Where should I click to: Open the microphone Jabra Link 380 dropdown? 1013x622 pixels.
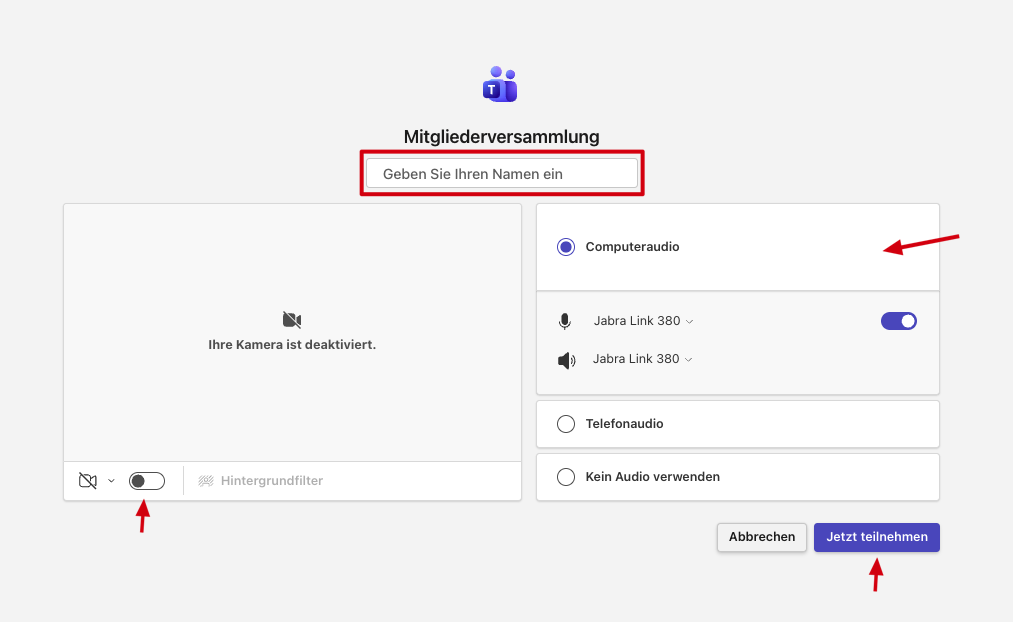643,321
